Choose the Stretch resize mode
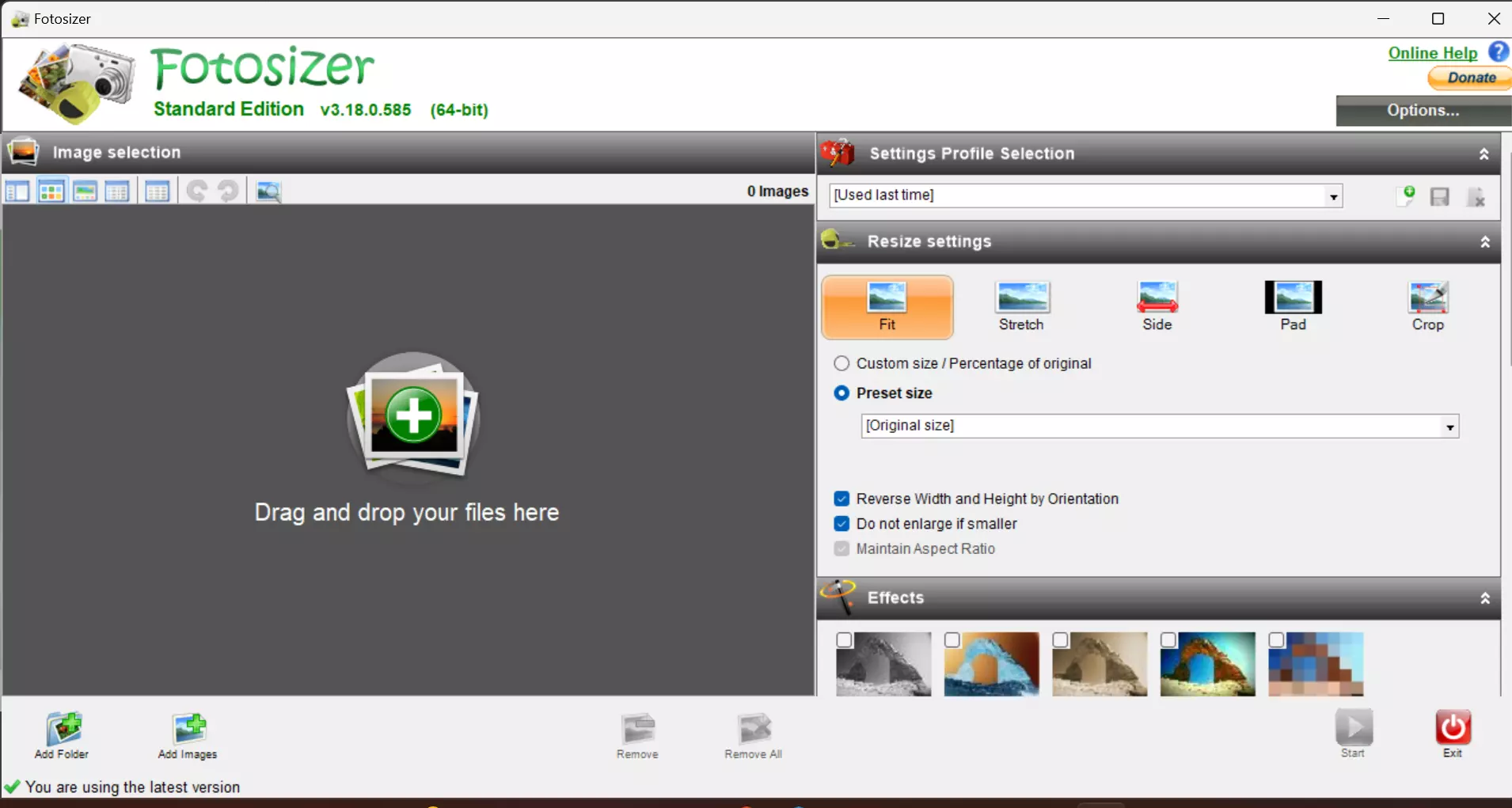Screen dimensions: 1512x808 (x=1021, y=307)
